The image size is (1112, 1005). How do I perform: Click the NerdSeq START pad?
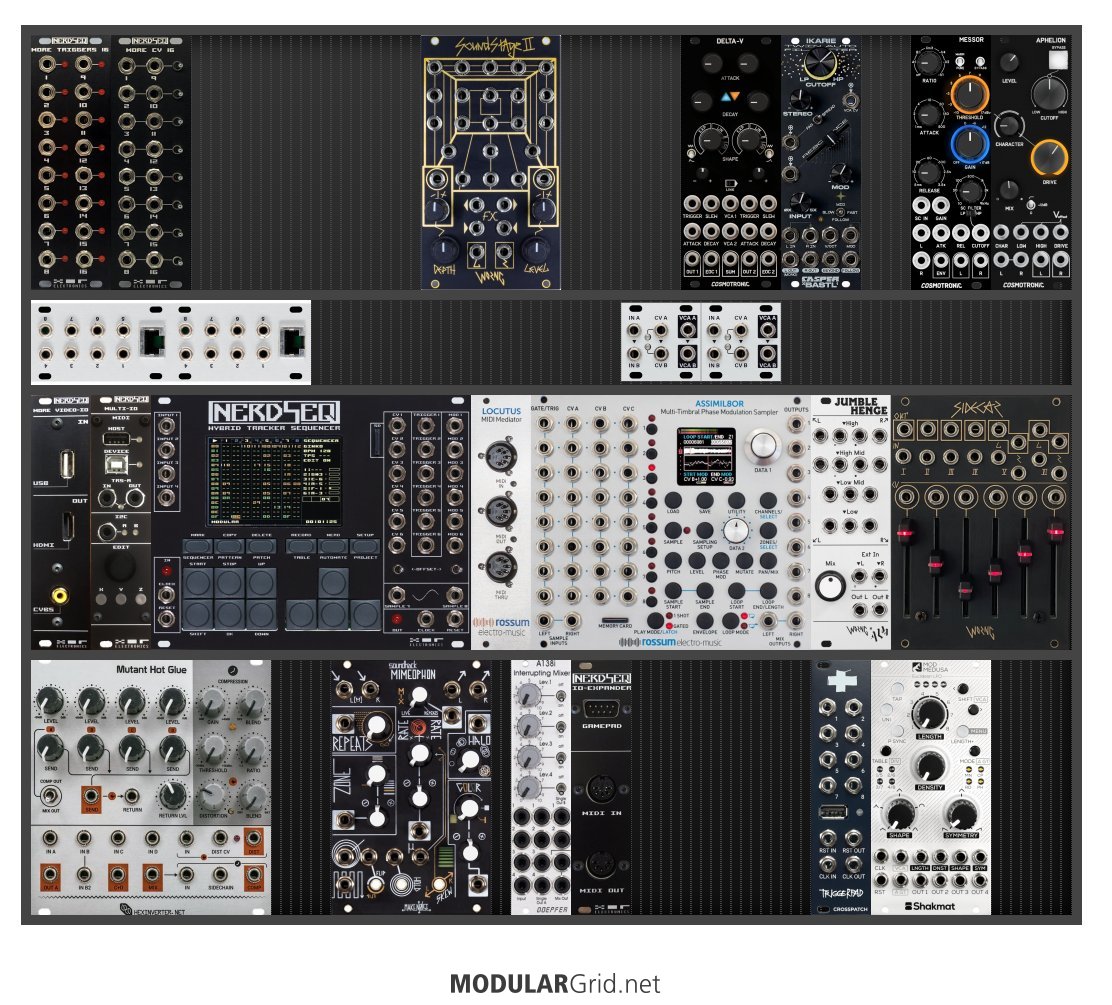pyautogui.click(x=198, y=583)
